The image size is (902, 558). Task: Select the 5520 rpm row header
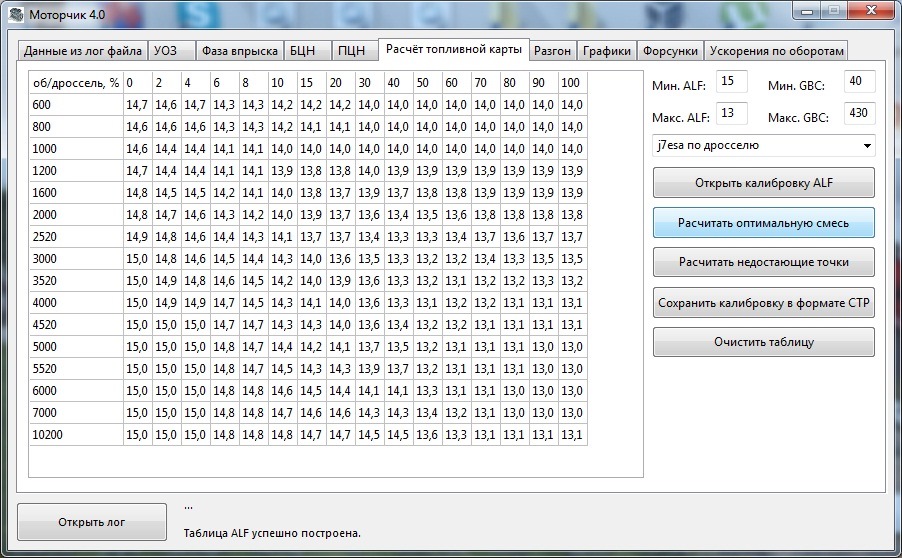click(77, 369)
